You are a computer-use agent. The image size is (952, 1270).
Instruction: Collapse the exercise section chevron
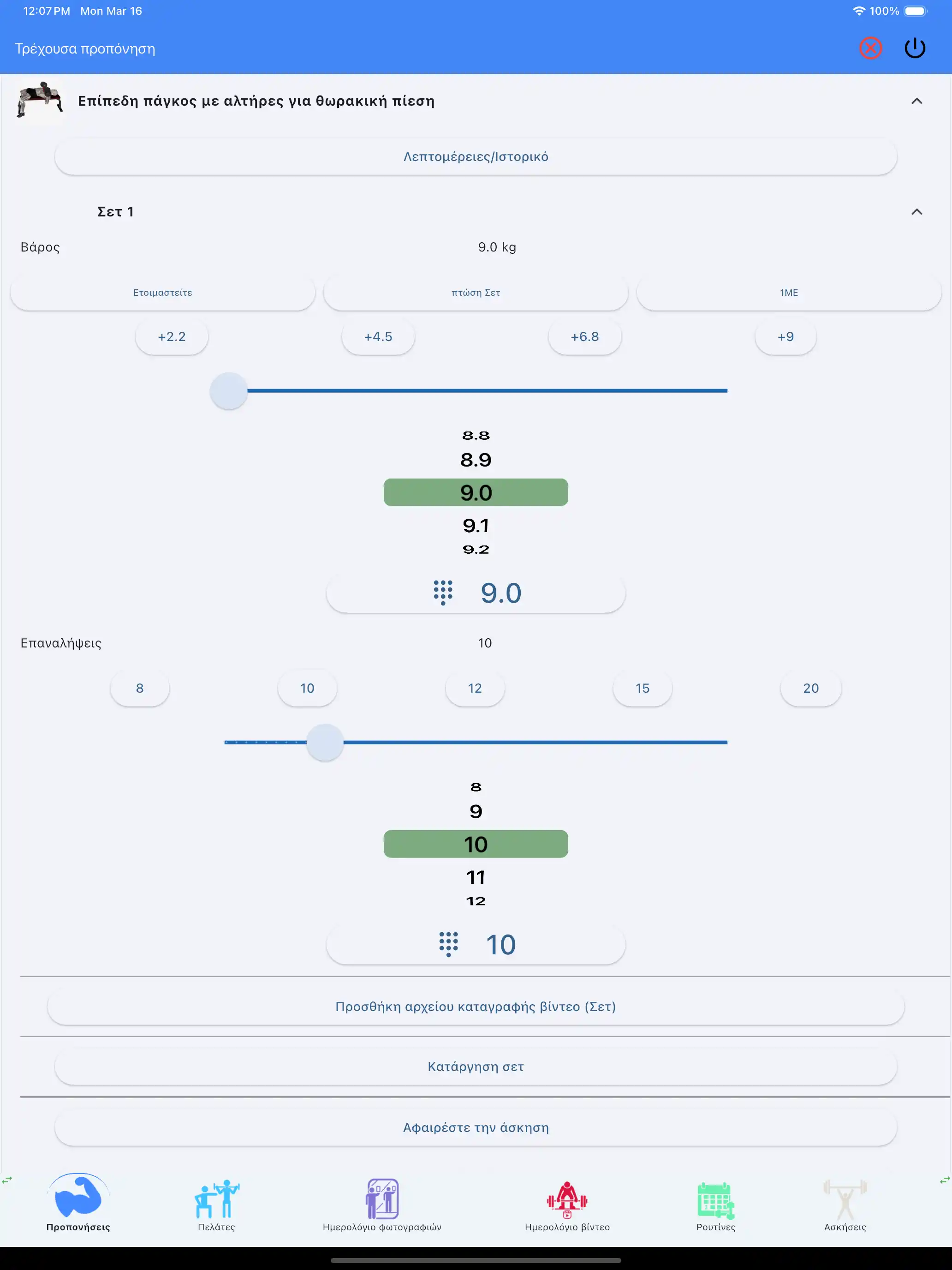(x=916, y=101)
